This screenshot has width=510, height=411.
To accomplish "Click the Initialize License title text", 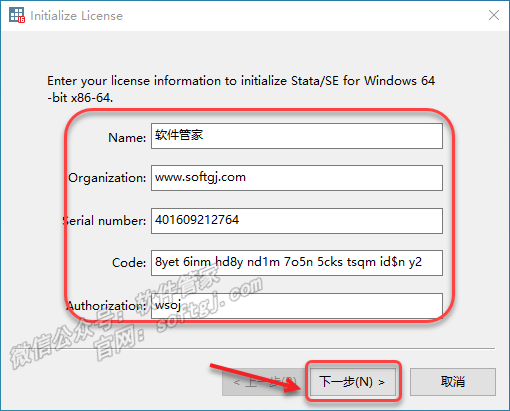I will pos(77,16).
